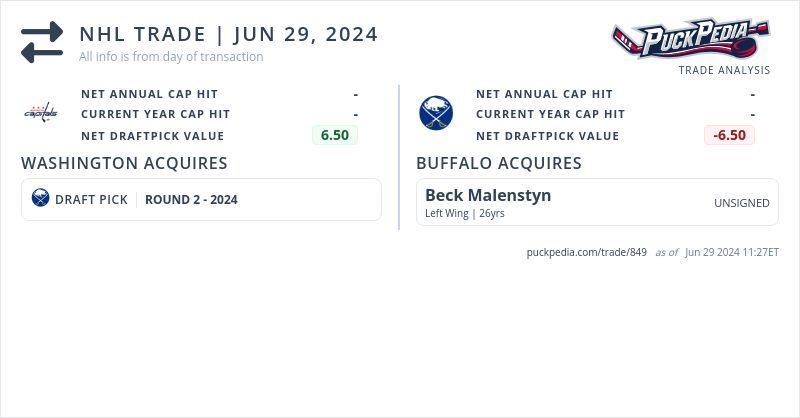Click the small Sabres draft pick icon
This screenshot has width=800, height=418.
[x=40, y=198]
